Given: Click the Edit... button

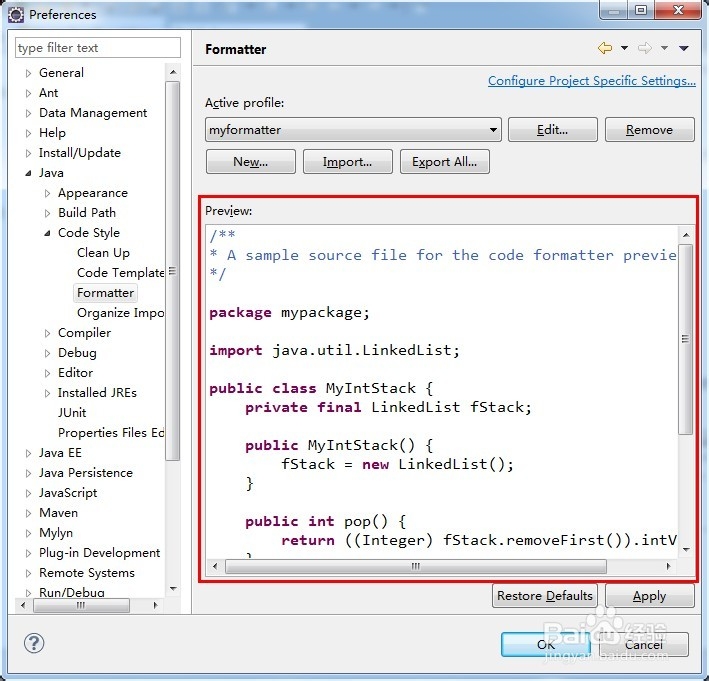Looking at the screenshot, I should pos(553,130).
